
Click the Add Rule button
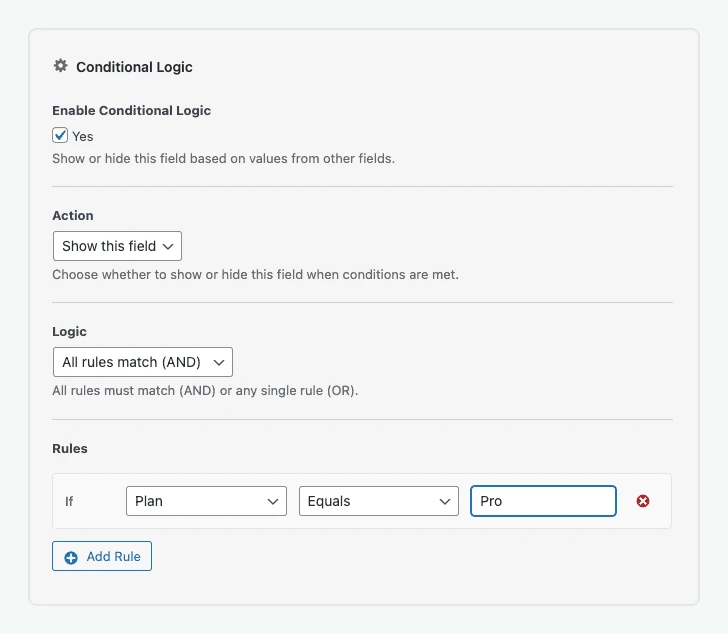pyautogui.click(x=102, y=556)
